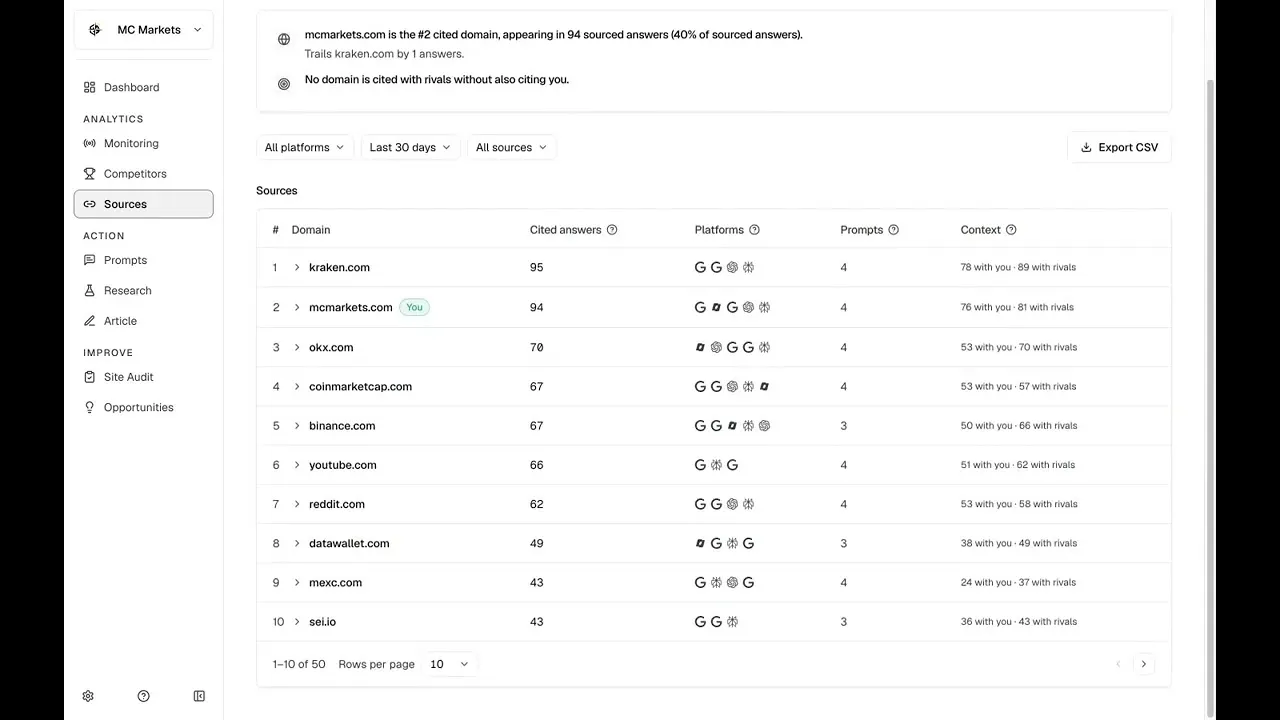Select Sources in the sidebar
This screenshot has height=720, width=1280.
144,204
